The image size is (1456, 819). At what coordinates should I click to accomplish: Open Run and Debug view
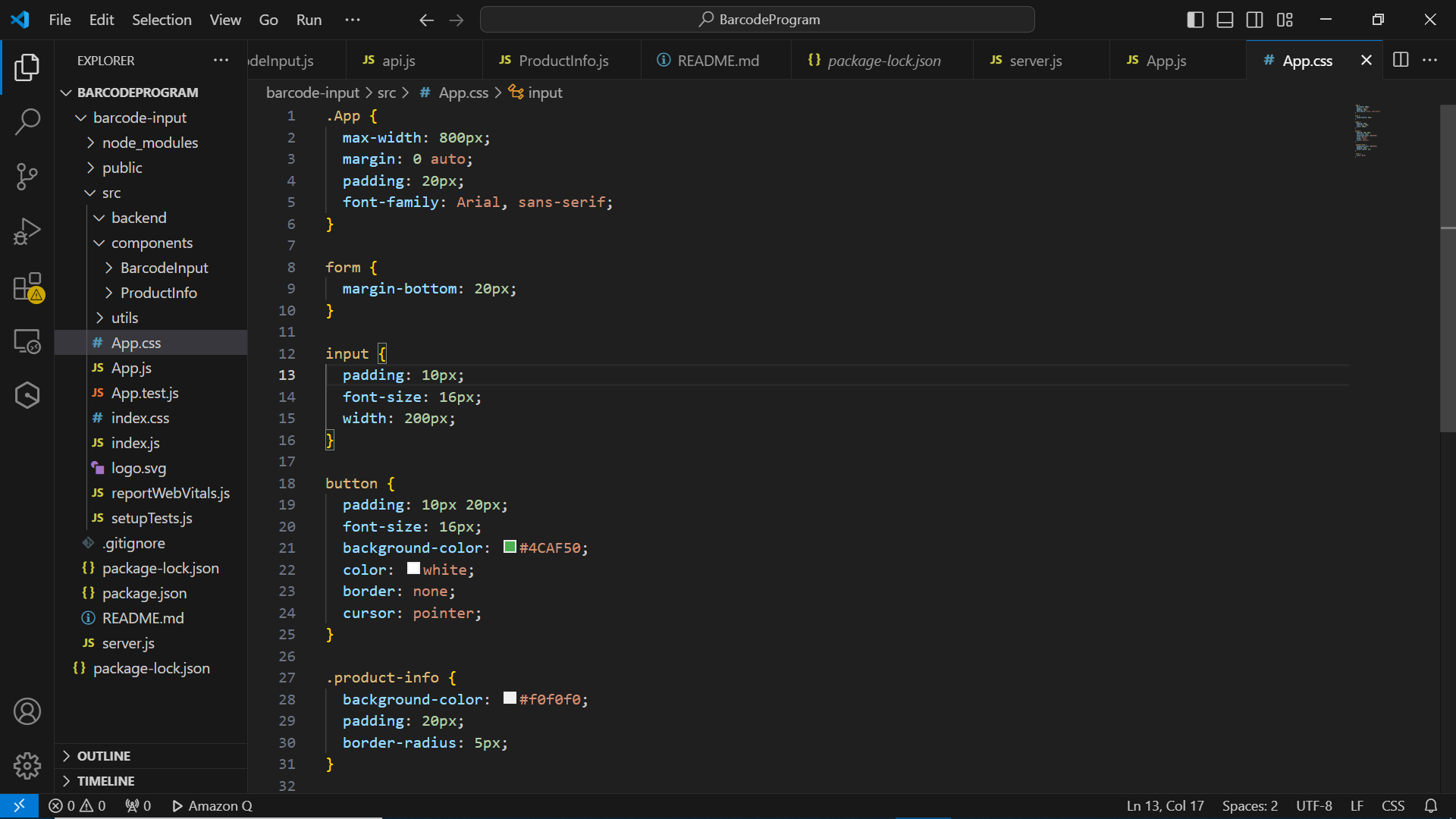[x=27, y=231]
